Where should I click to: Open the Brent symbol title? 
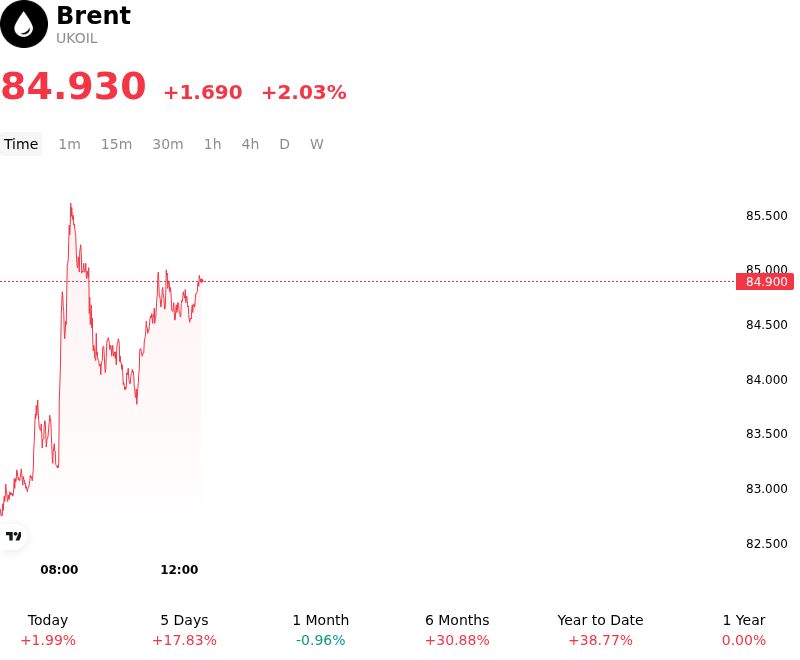pos(93,15)
